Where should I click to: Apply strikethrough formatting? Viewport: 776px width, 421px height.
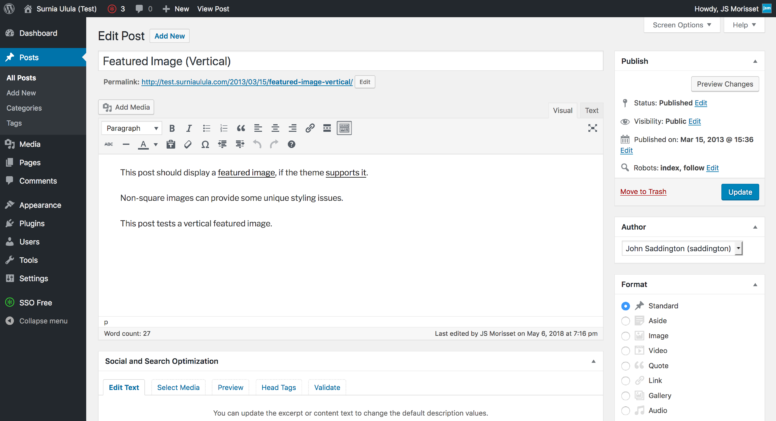click(108, 144)
